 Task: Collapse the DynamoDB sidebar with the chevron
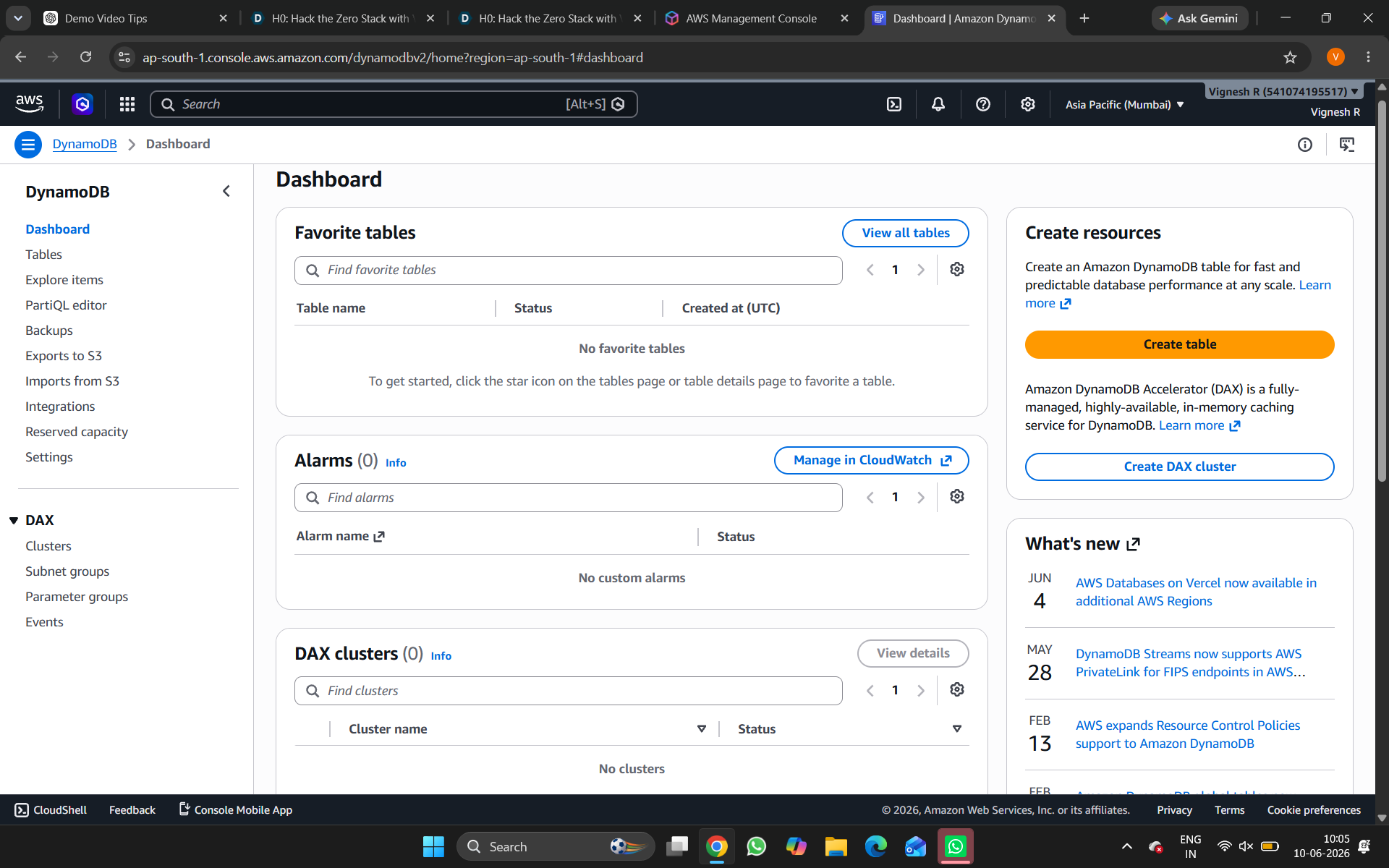point(226,191)
